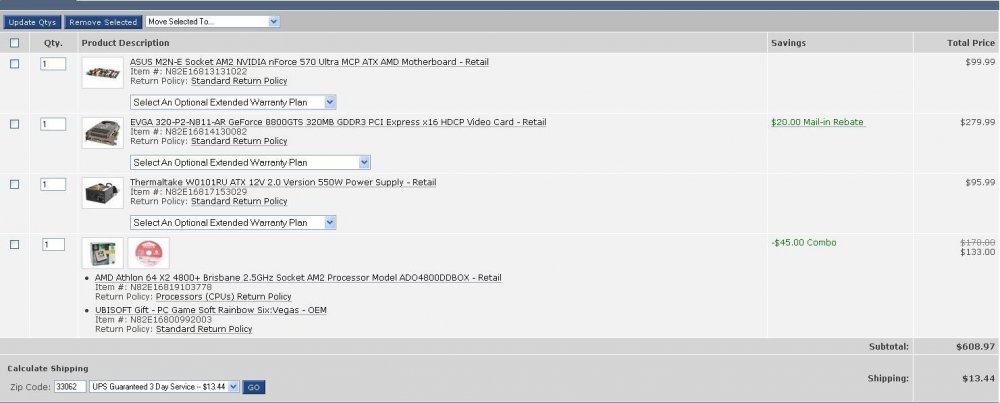Open ASUS motherboard product thumbnail
Viewport: 1000px width, 403px height.
click(x=103, y=73)
